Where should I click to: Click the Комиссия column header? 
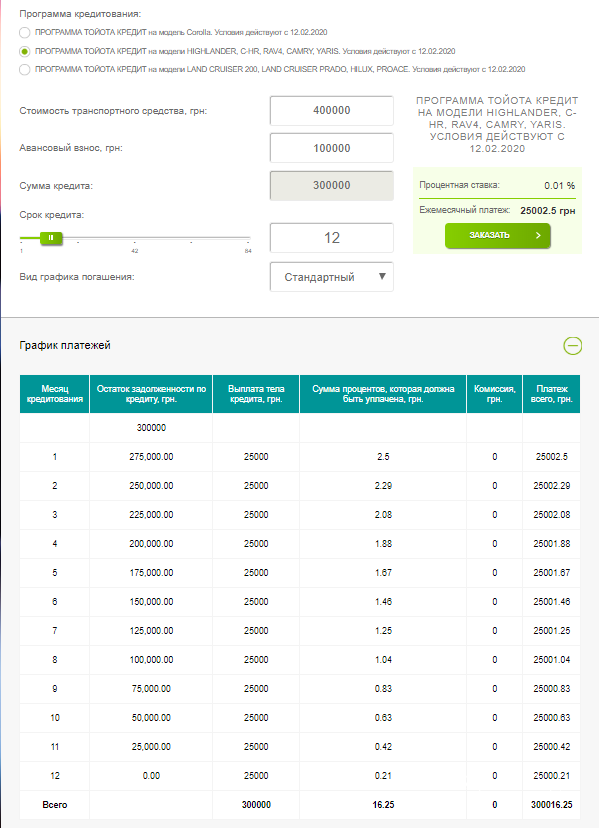494,394
